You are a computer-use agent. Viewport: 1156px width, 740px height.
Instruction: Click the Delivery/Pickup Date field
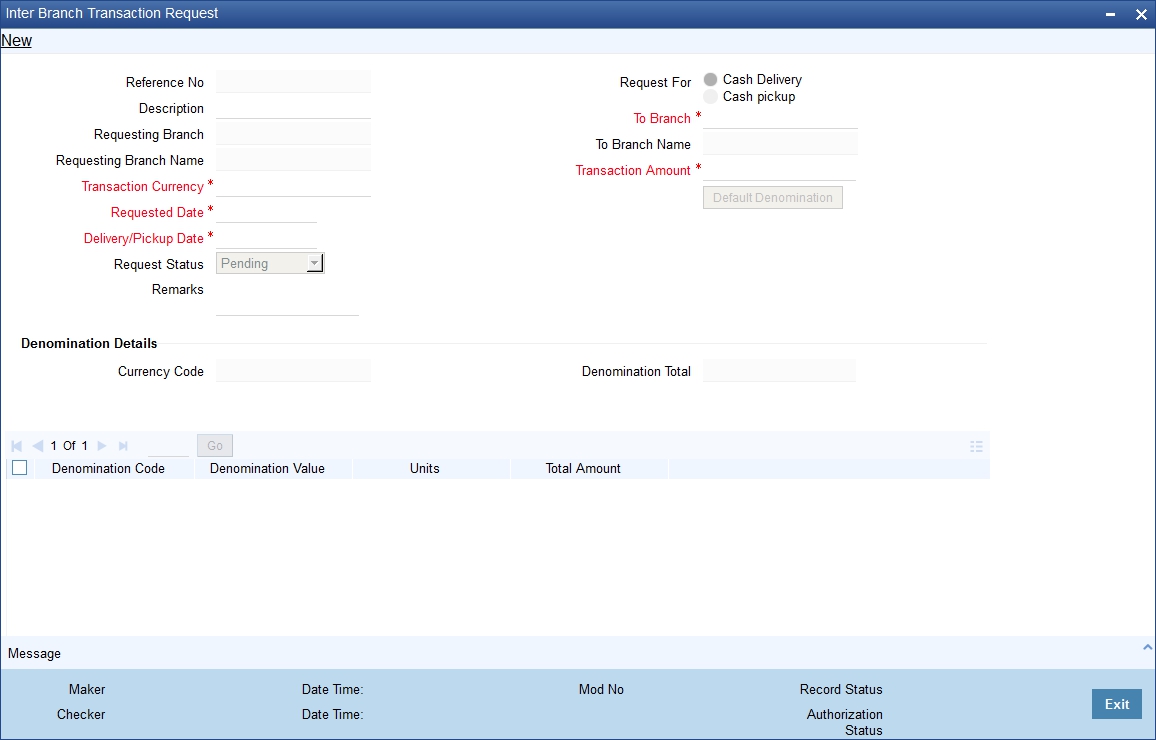[266, 237]
